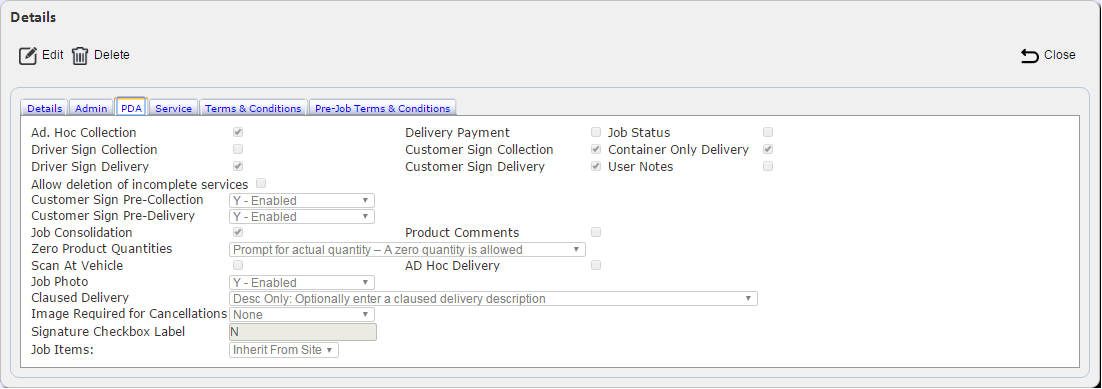Toggle the Customer Sign Delivery checkbox
The width and height of the screenshot is (1102, 389).
pos(596,166)
